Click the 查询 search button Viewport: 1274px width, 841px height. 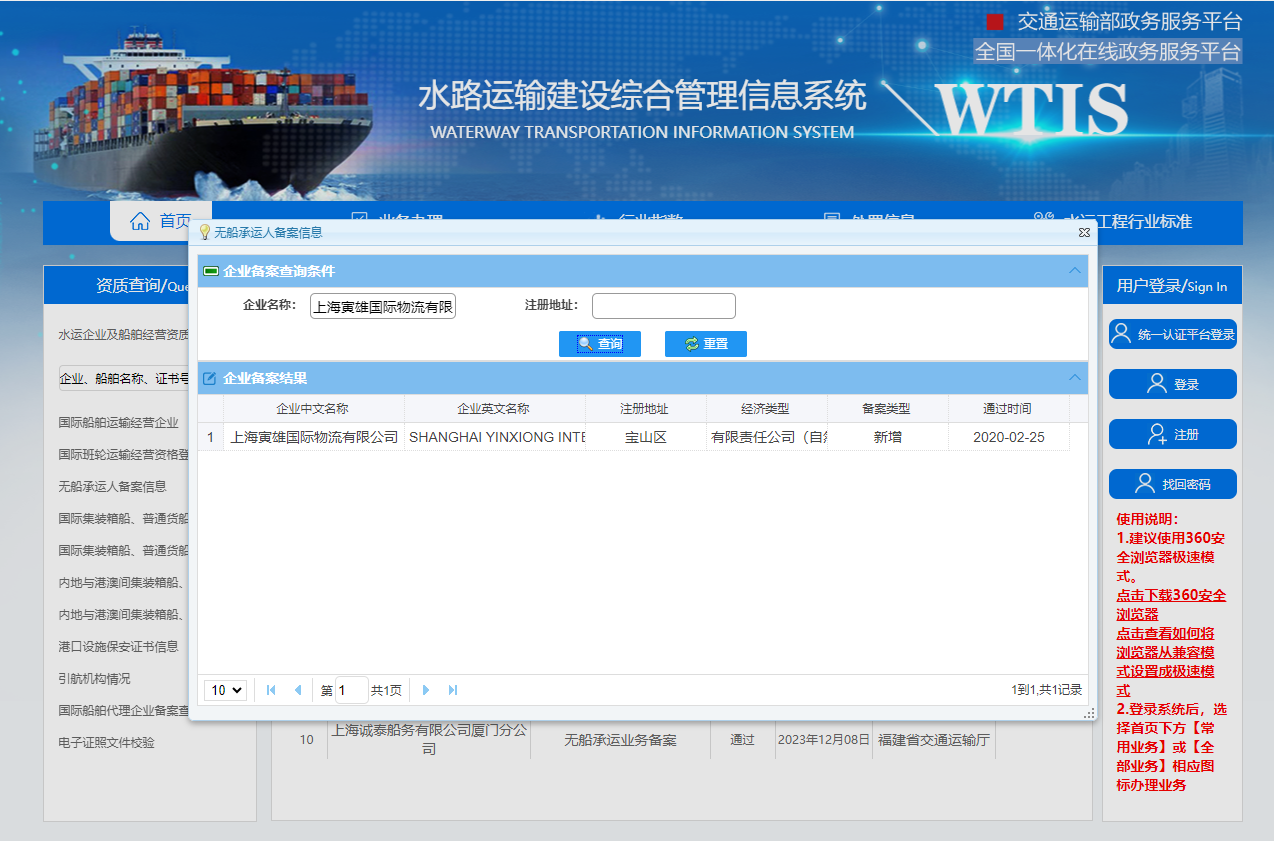pos(600,344)
